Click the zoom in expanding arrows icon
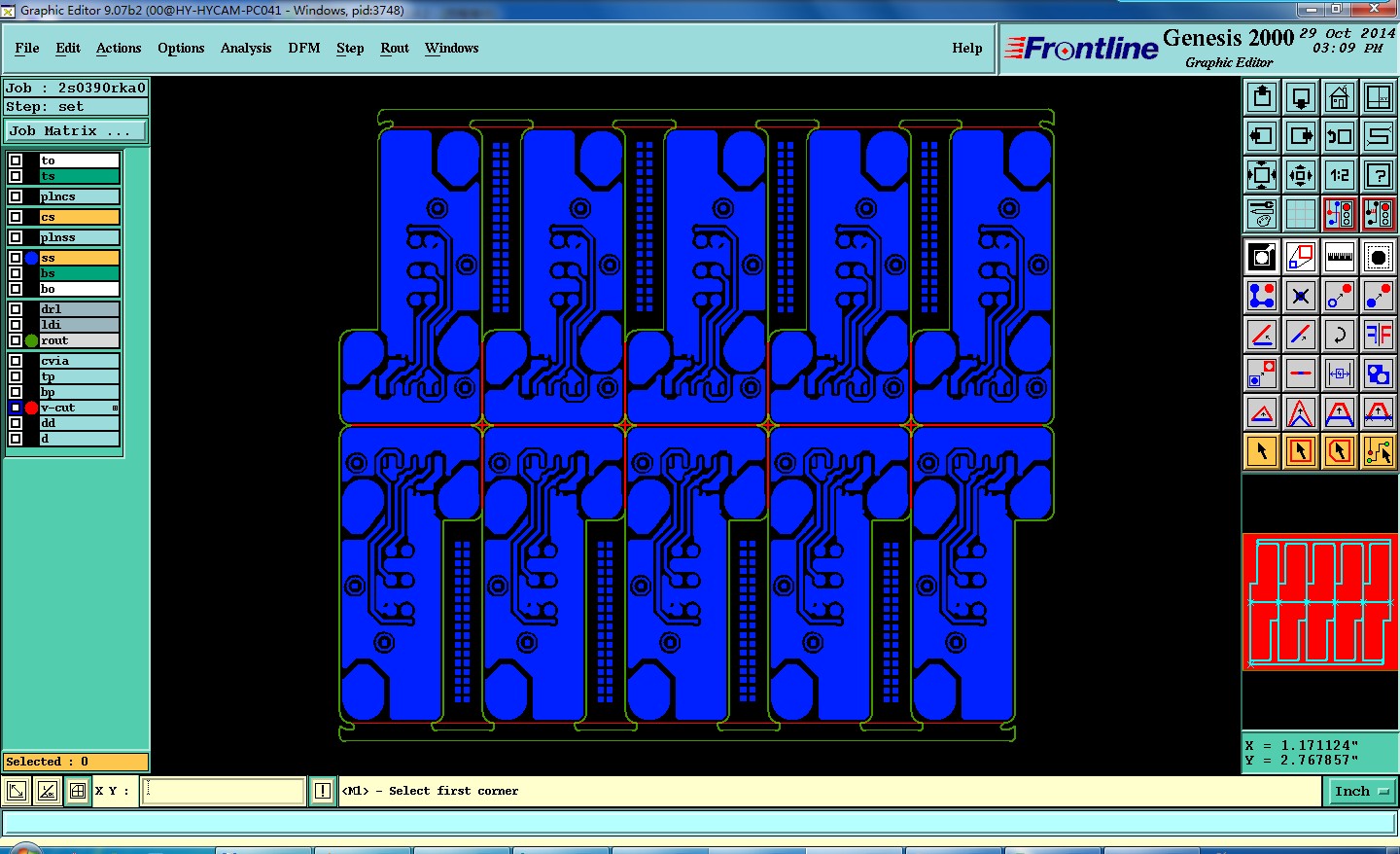Viewport: 1400px width, 854px height. coord(1262,175)
